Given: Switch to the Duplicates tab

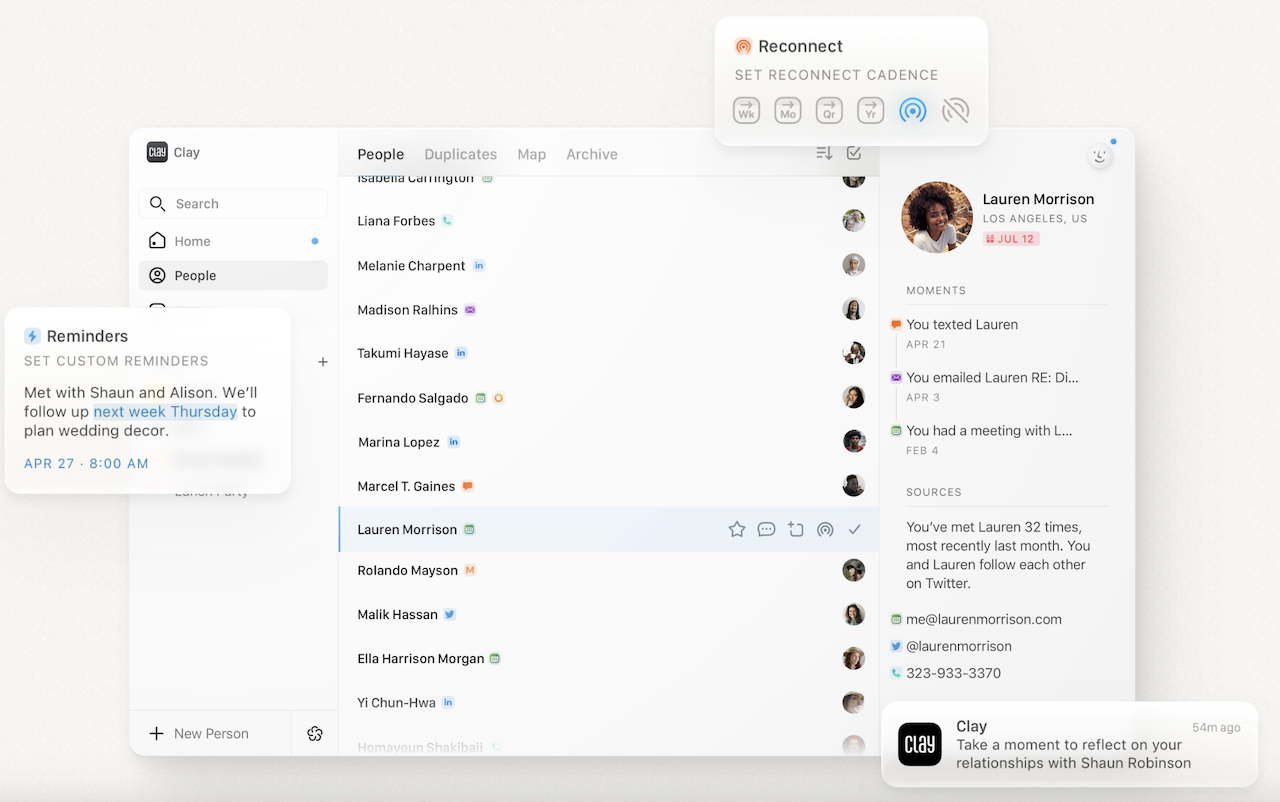Looking at the screenshot, I should point(461,154).
